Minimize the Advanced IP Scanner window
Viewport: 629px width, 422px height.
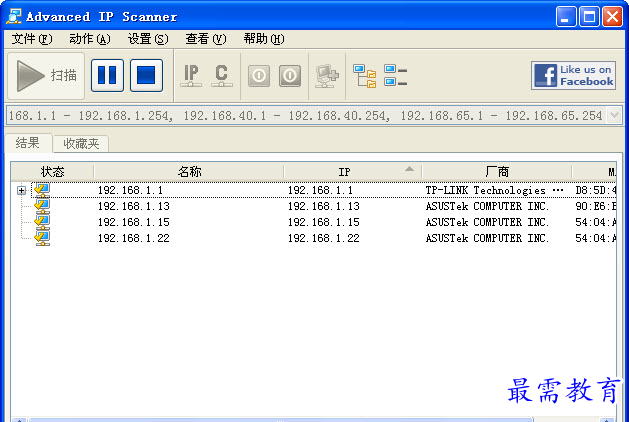566,17
